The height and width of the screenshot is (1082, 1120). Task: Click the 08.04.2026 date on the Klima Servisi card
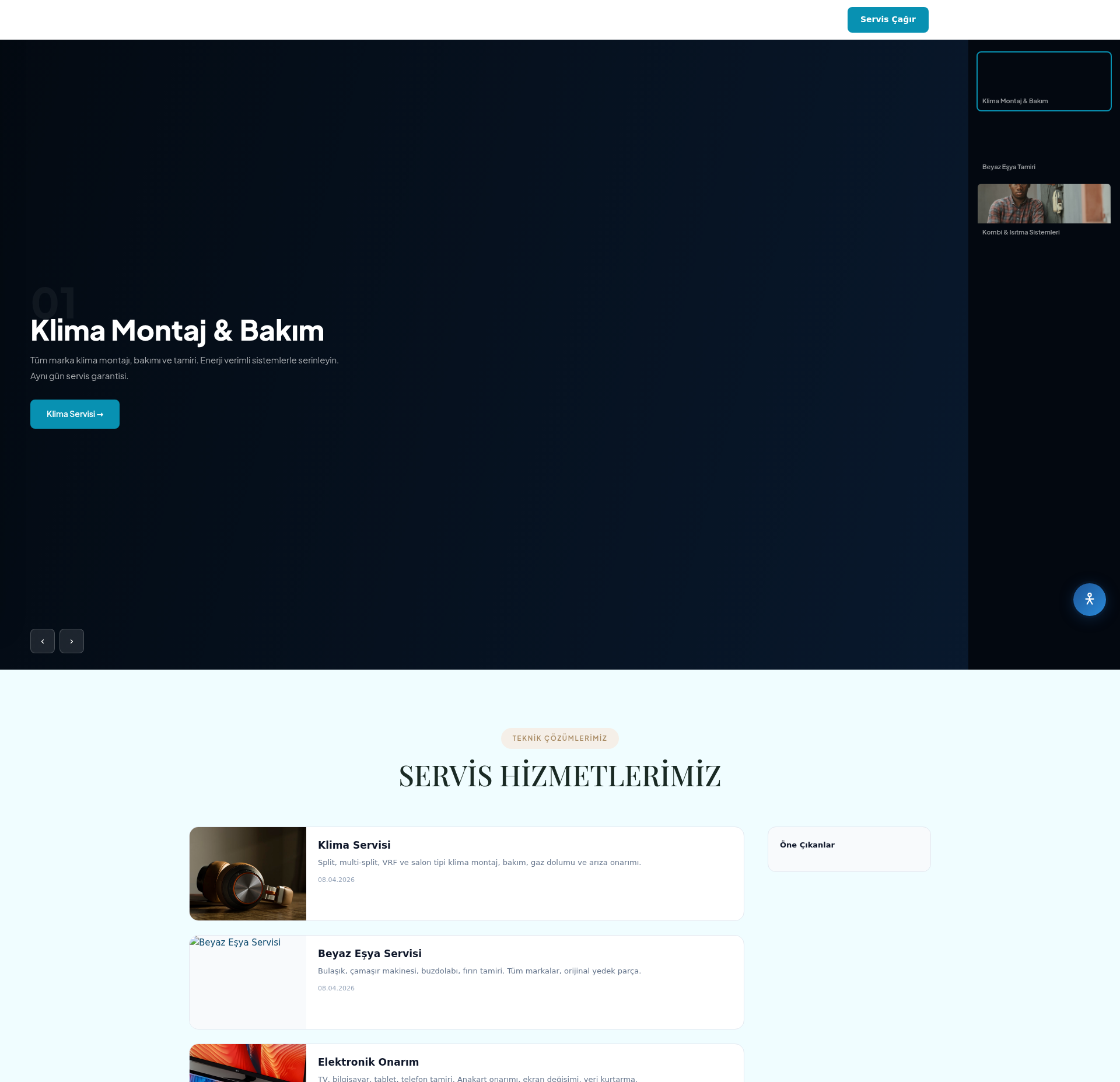(x=336, y=880)
